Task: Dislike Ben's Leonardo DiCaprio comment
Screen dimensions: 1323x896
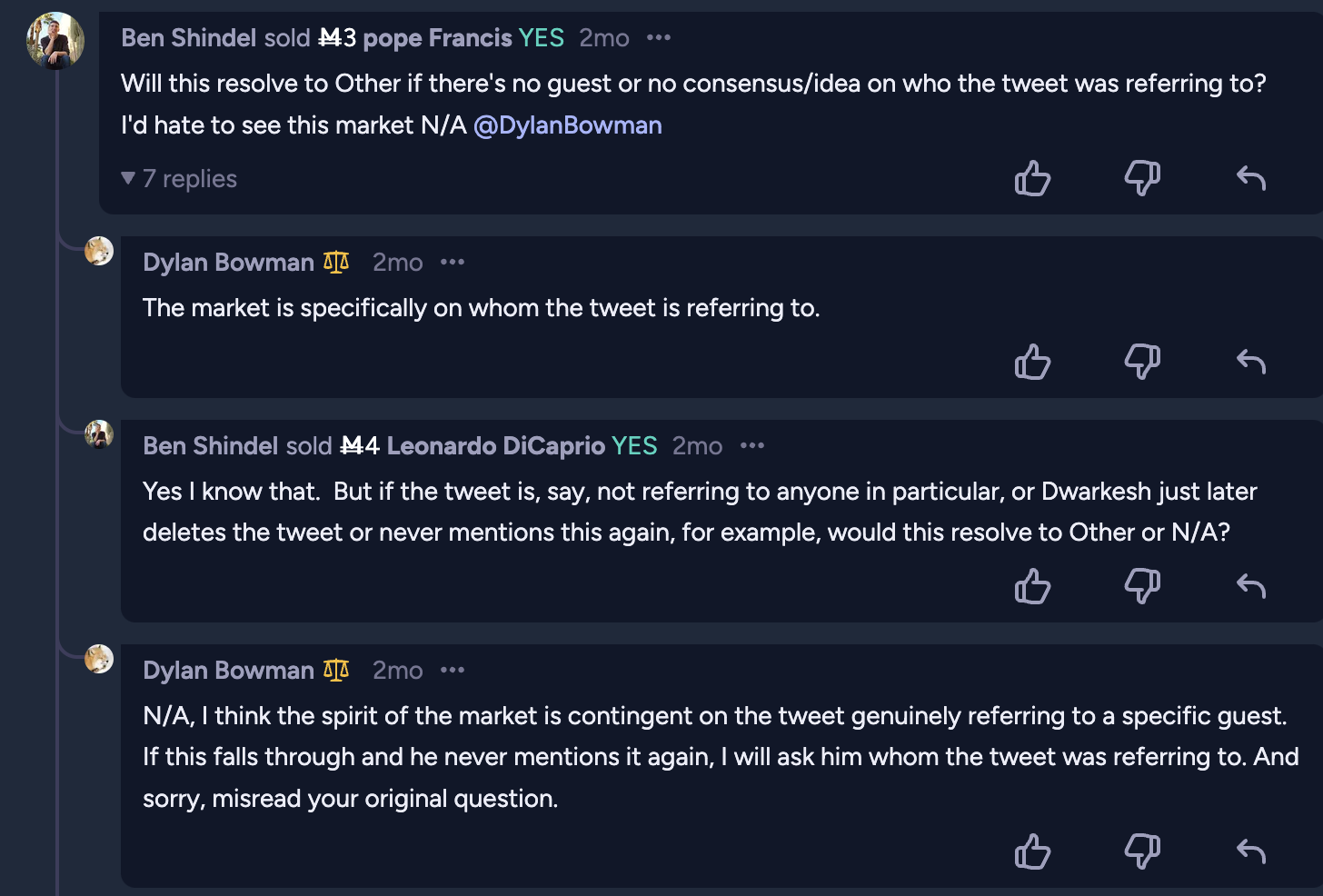Action: [x=1142, y=586]
